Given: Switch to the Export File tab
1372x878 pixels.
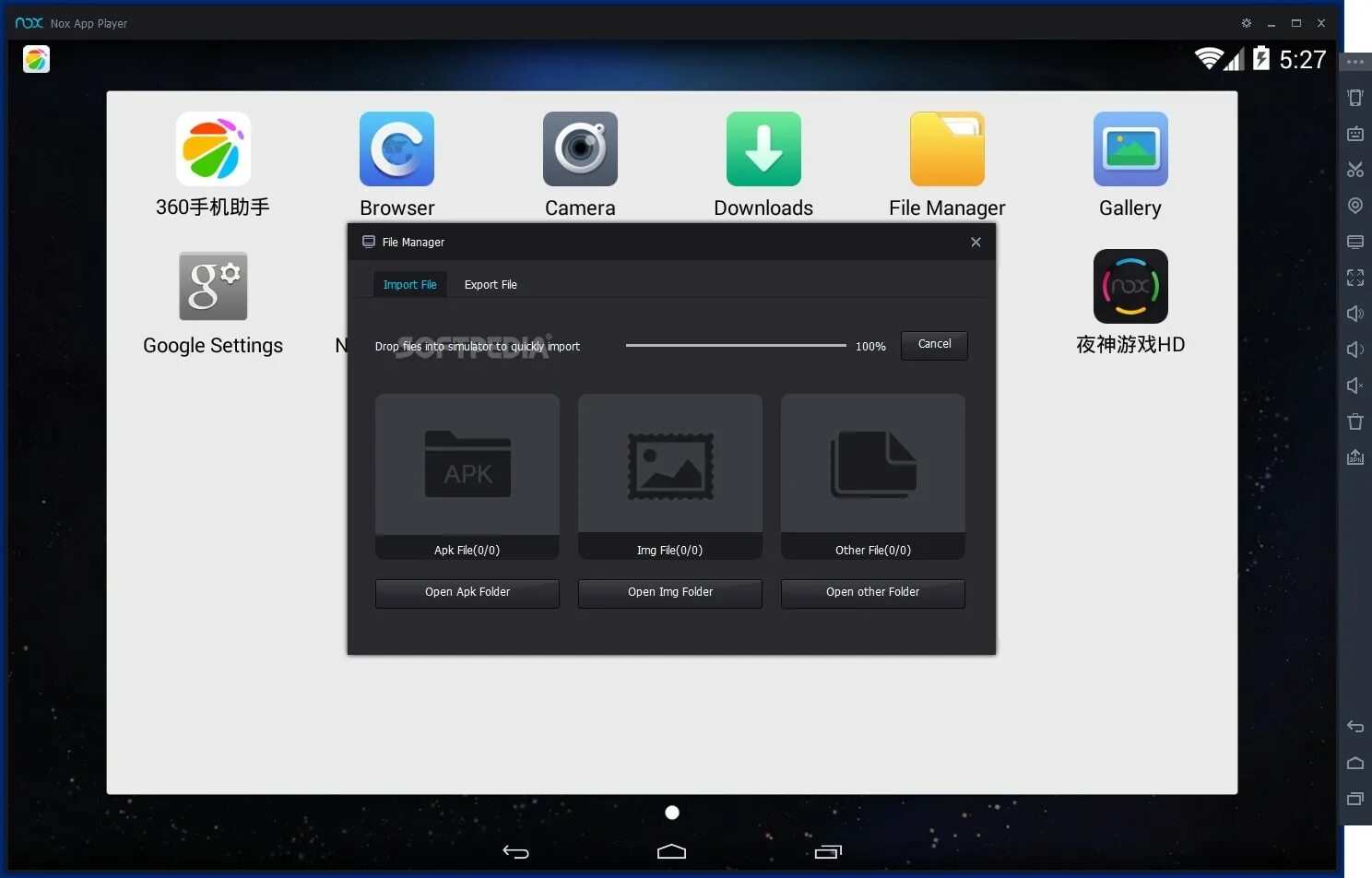Looking at the screenshot, I should pyautogui.click(x=491, y=284).
